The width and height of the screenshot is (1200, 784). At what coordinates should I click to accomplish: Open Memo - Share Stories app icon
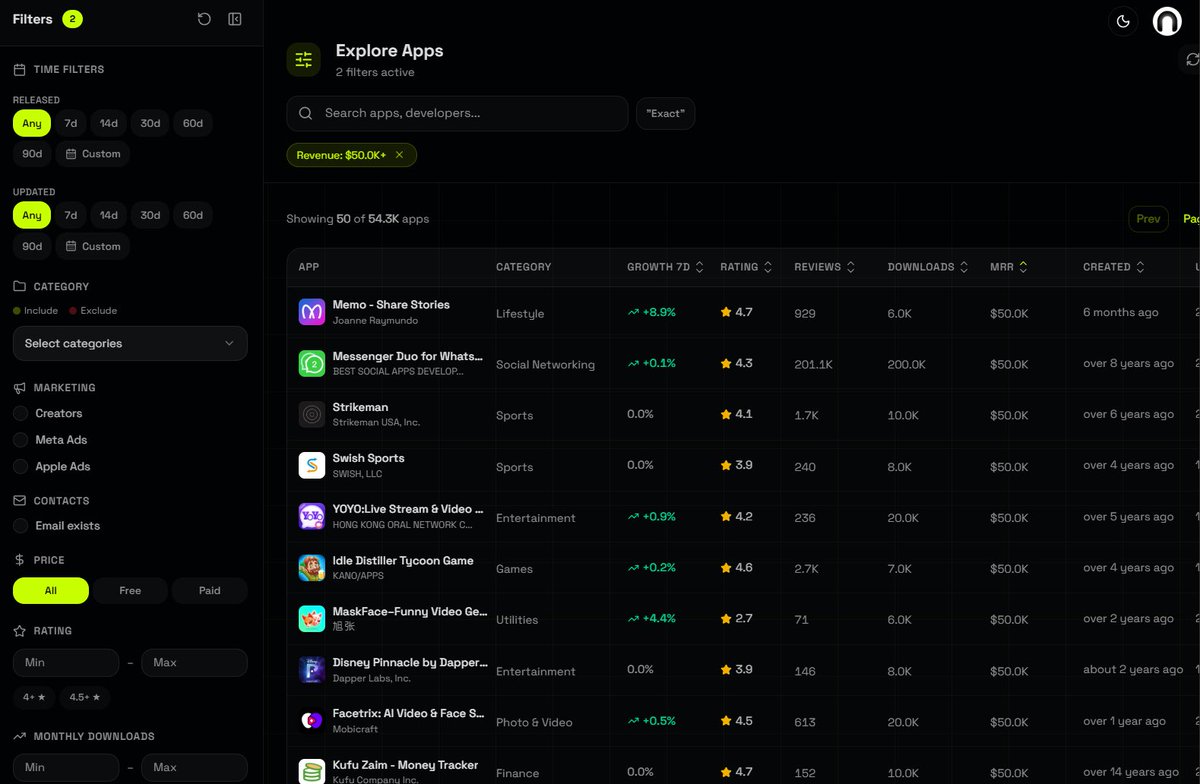click(312, 312)
